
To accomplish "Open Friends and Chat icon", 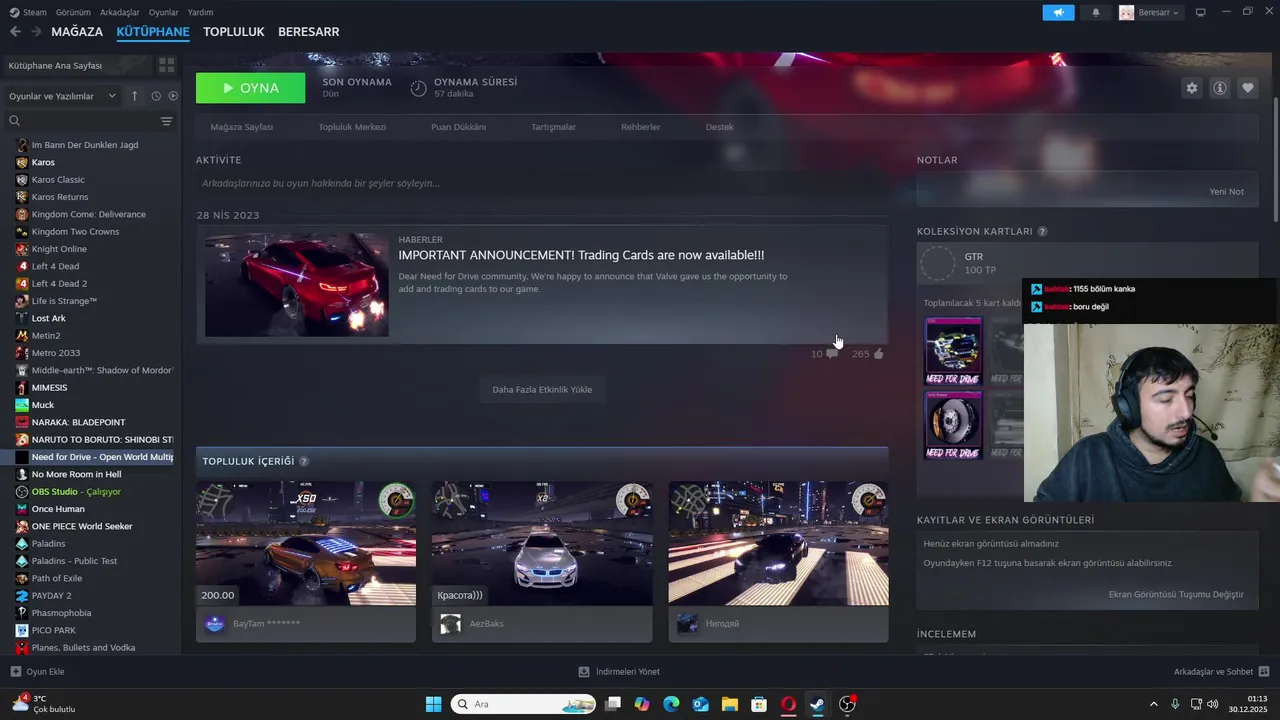I will coord(1263,672).
